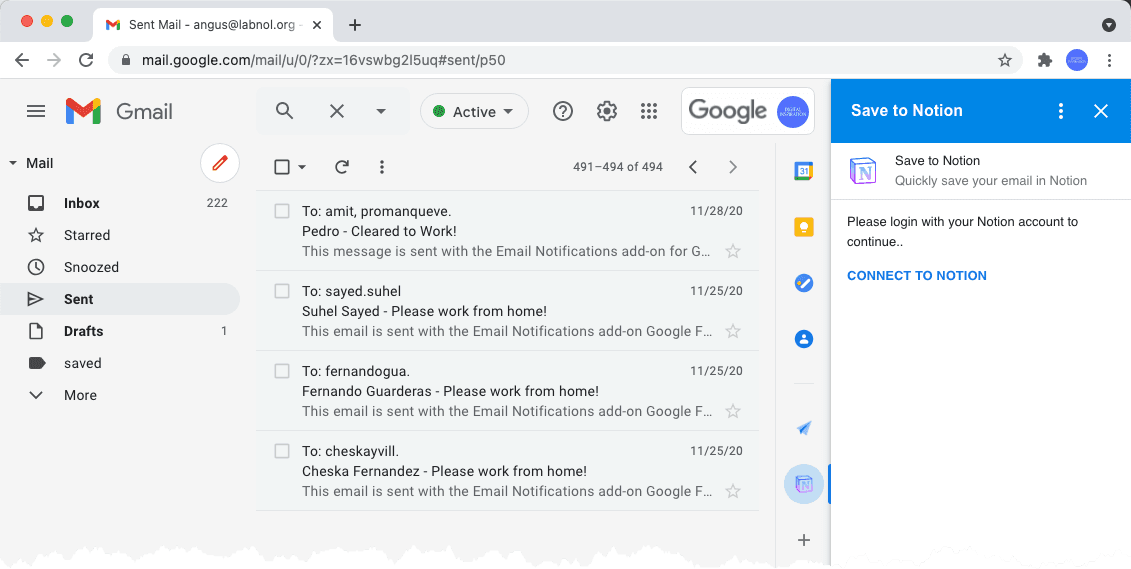Click the Save to Notion add-on icon in side rail

[804, 484]
